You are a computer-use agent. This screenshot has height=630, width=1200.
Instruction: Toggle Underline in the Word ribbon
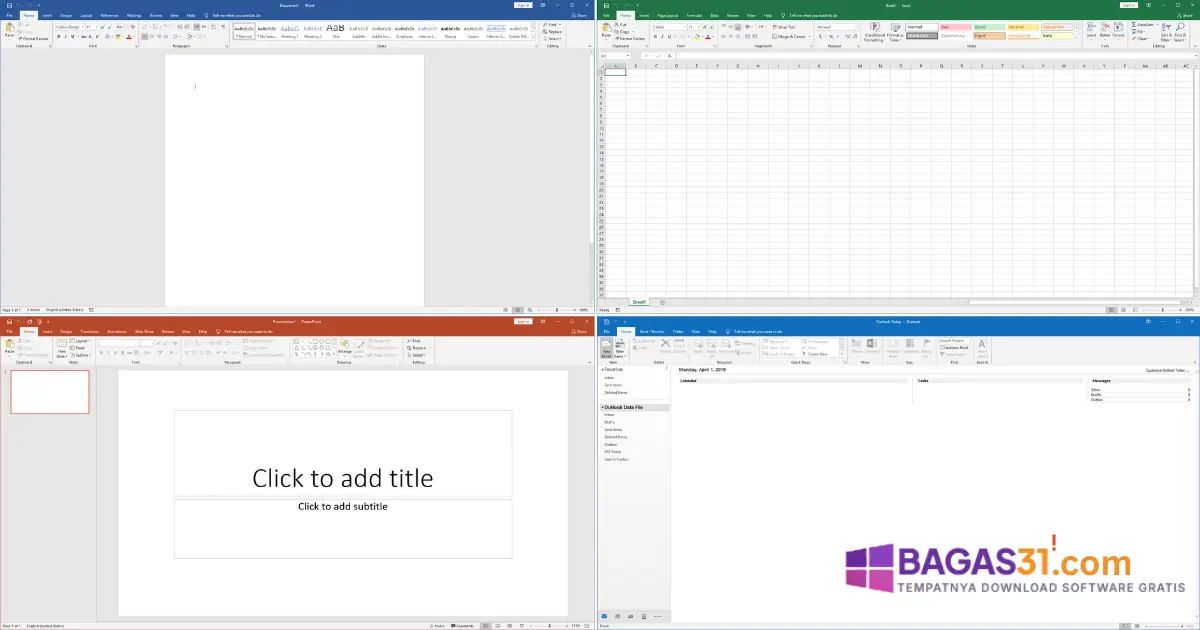73,36
